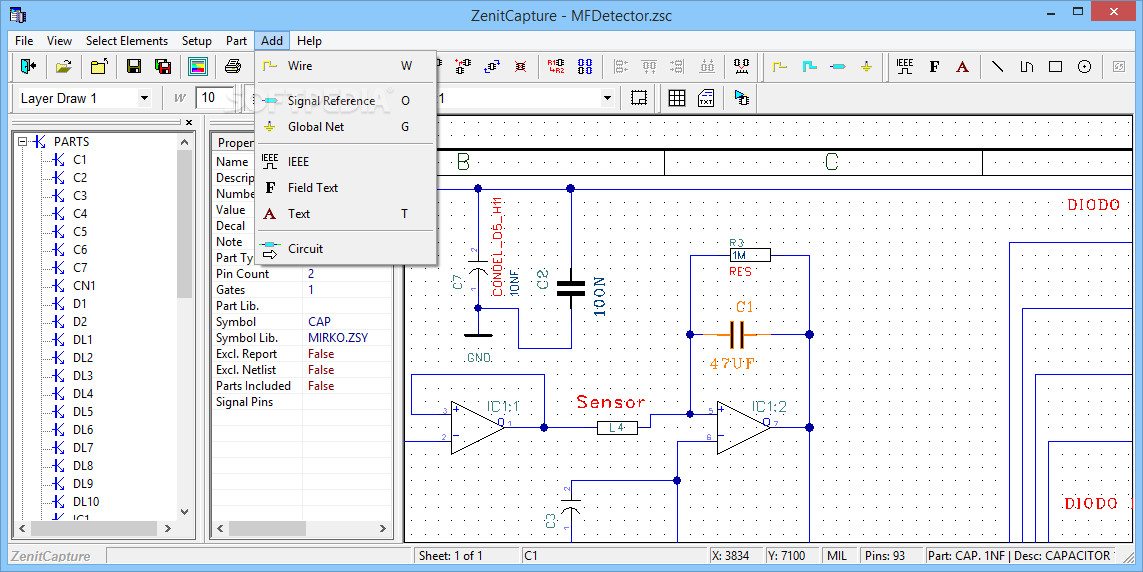The width and height of the screenshot is (1143, 572).
Task: Click the connected components net icon
Action: click(x=741, y=67)
